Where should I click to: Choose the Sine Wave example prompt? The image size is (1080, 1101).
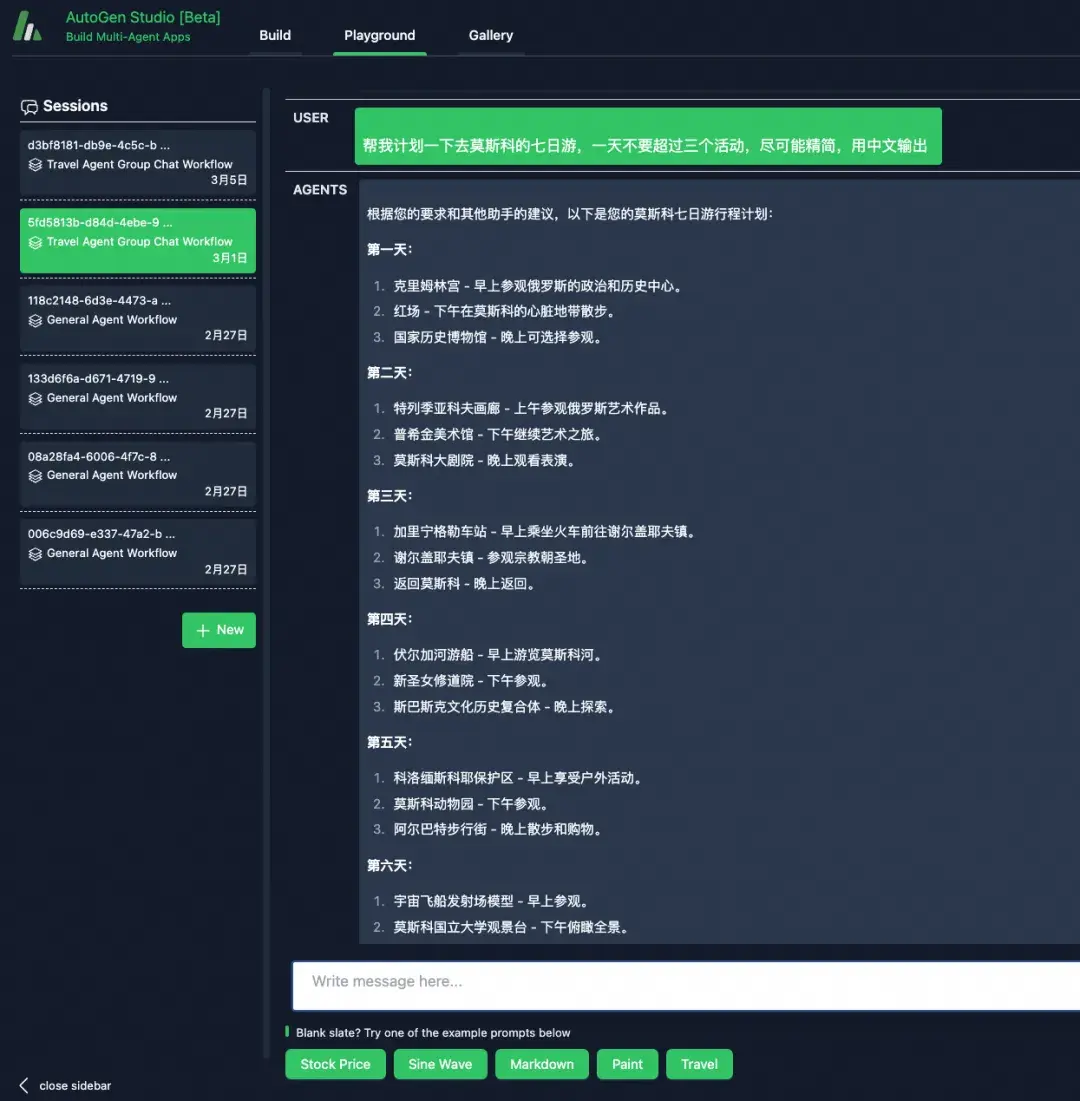pyautogui.click(x=440, y=1064)
